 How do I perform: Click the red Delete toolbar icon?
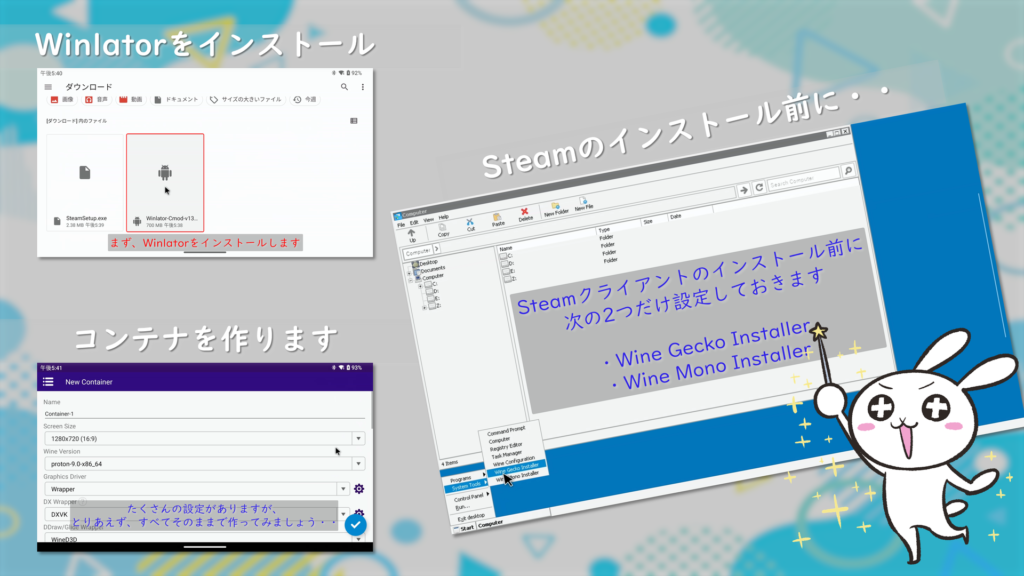[x=524, y=215]
